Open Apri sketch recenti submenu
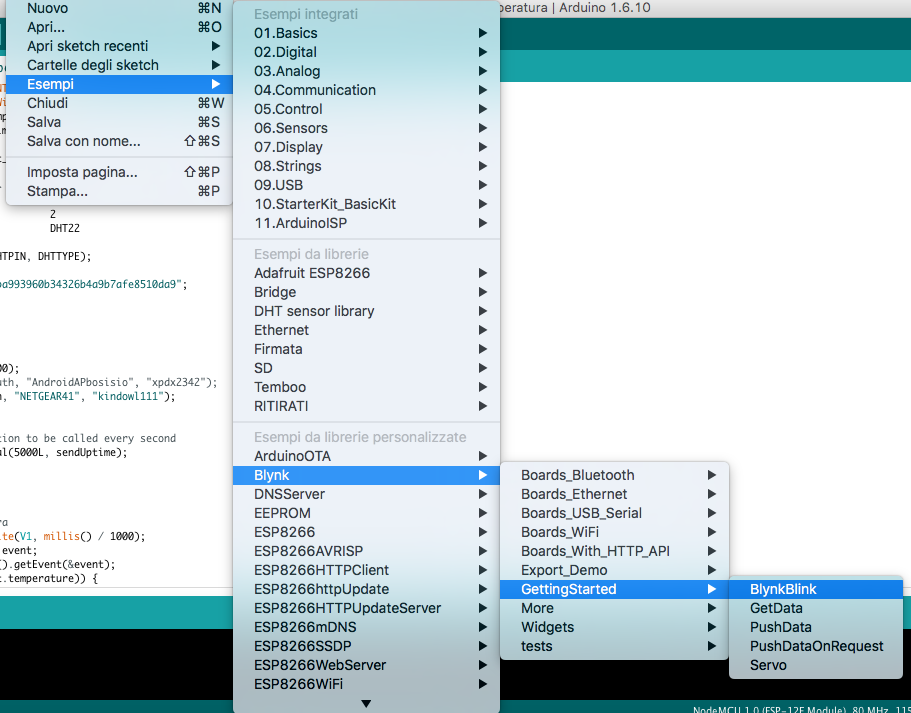 click(x=87, y=46)
